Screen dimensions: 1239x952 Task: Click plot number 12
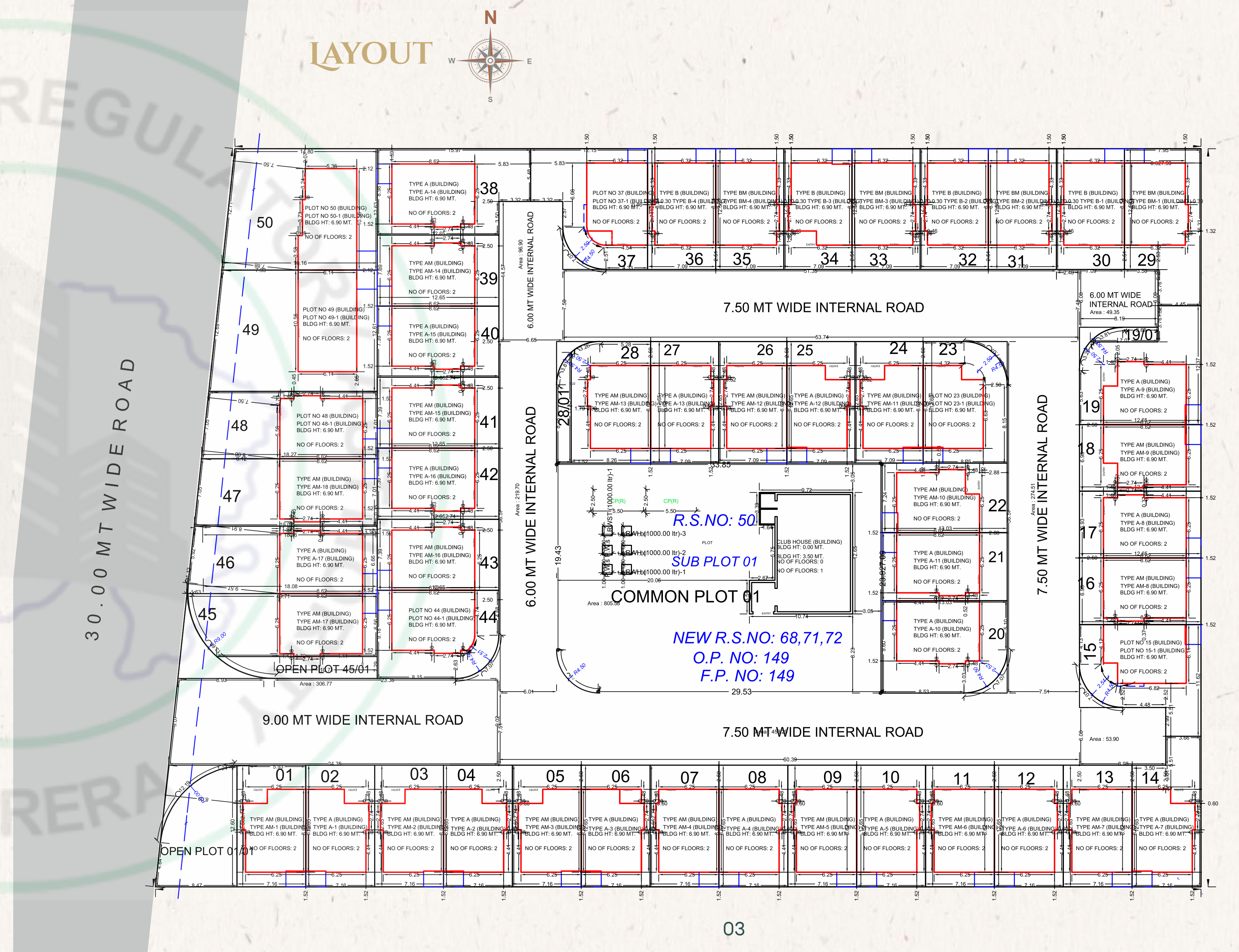[x=1026, y=778]
